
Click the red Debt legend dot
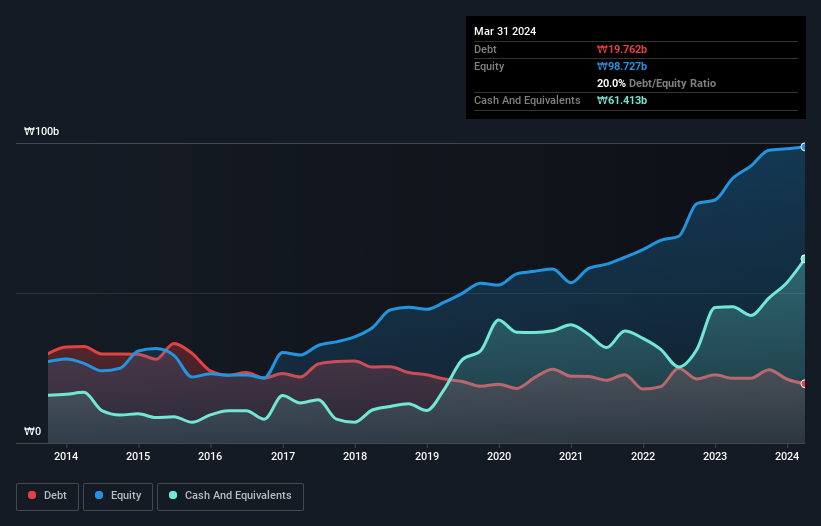point(32,495)
